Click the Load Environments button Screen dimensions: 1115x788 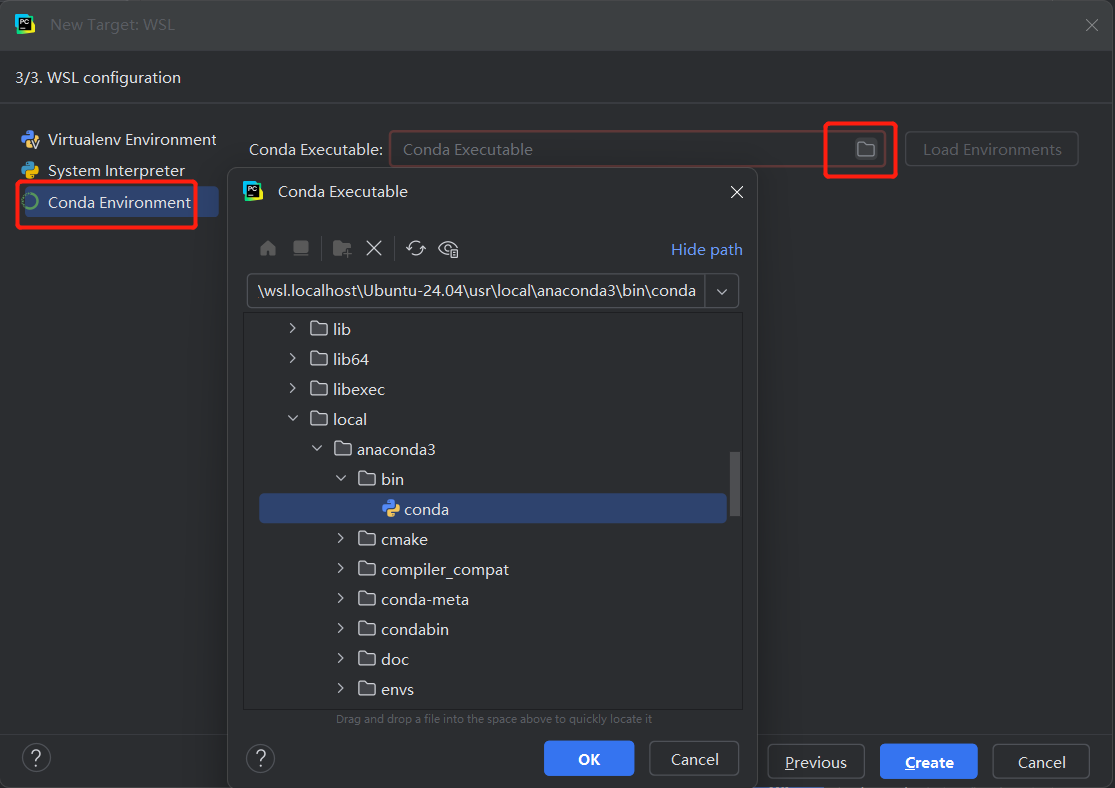click(x=992, y=149)
